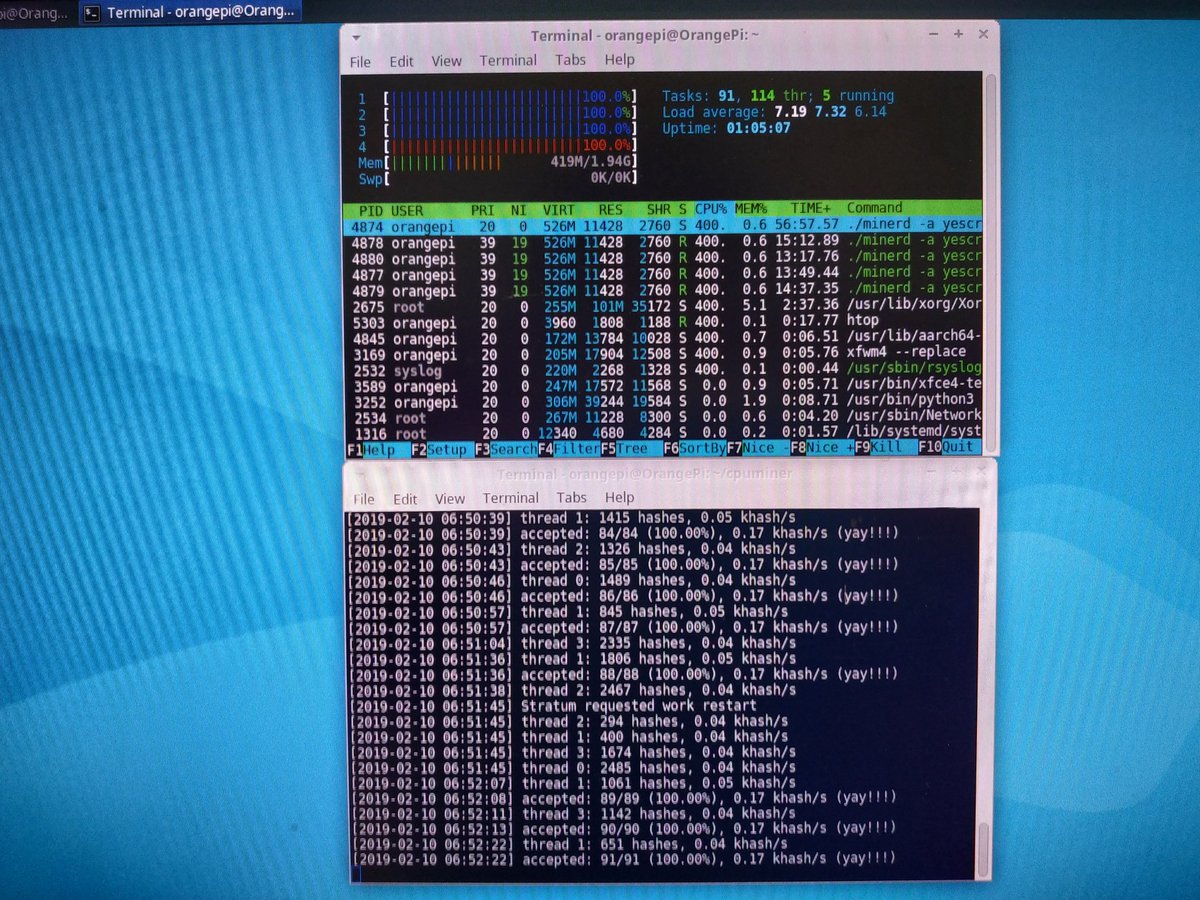
Task: Open View menu in the cpuminer terminal window
Action: [450, 498]
